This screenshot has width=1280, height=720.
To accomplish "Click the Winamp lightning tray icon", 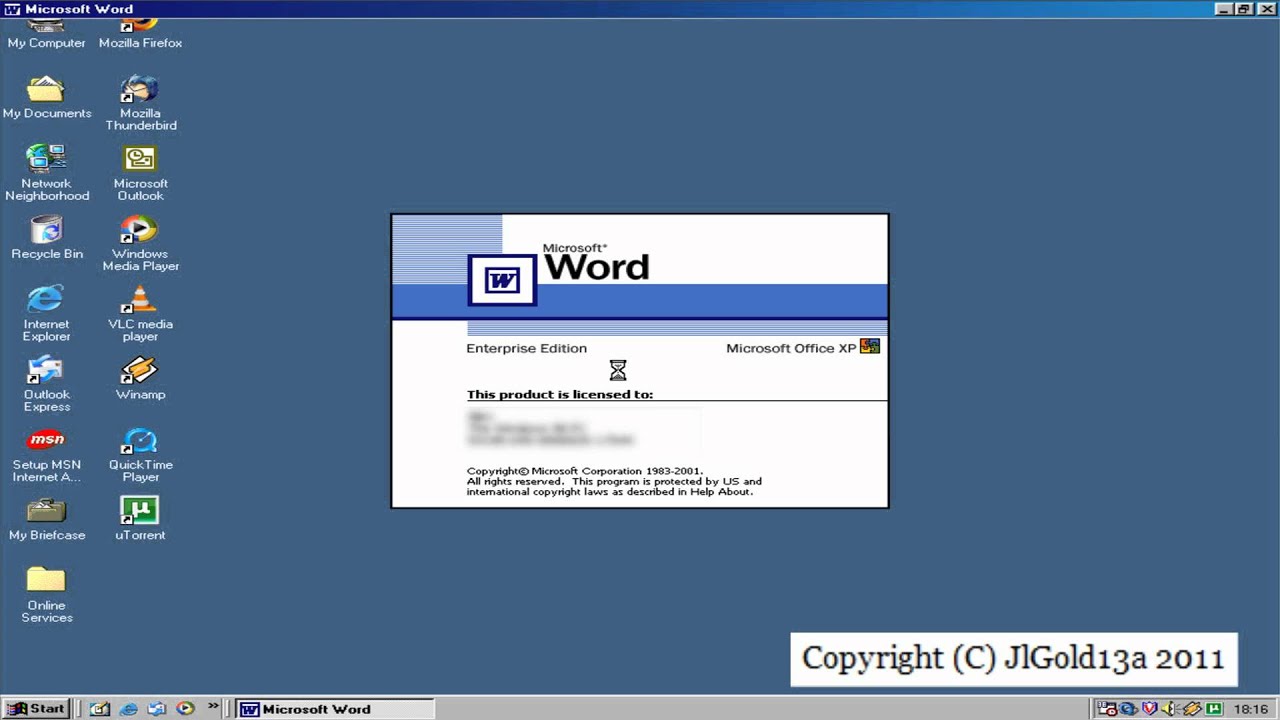I will pos(1192,709).
